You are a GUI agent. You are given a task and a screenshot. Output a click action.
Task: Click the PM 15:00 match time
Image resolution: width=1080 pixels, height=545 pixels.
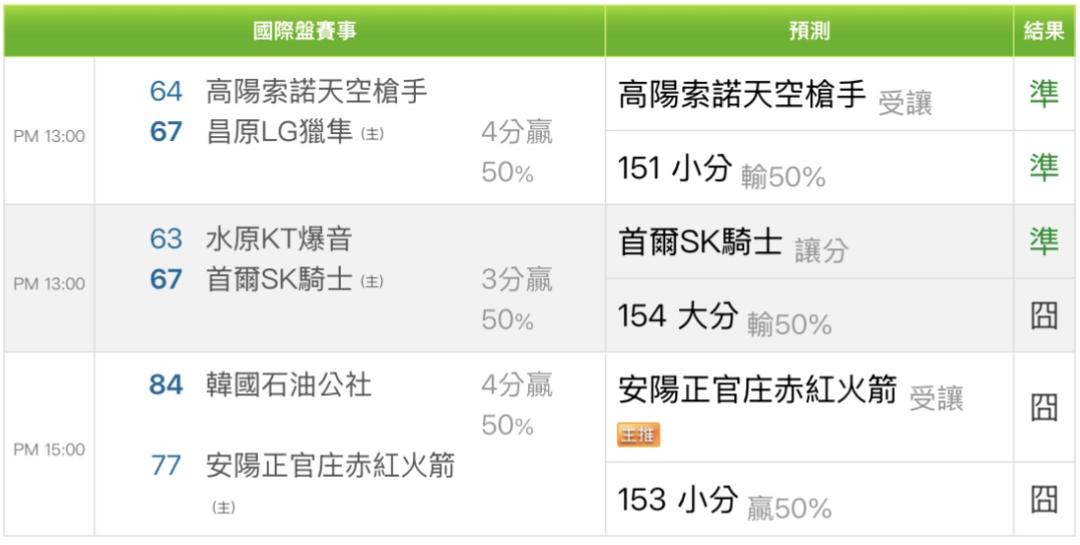click(x=49, y=450)
